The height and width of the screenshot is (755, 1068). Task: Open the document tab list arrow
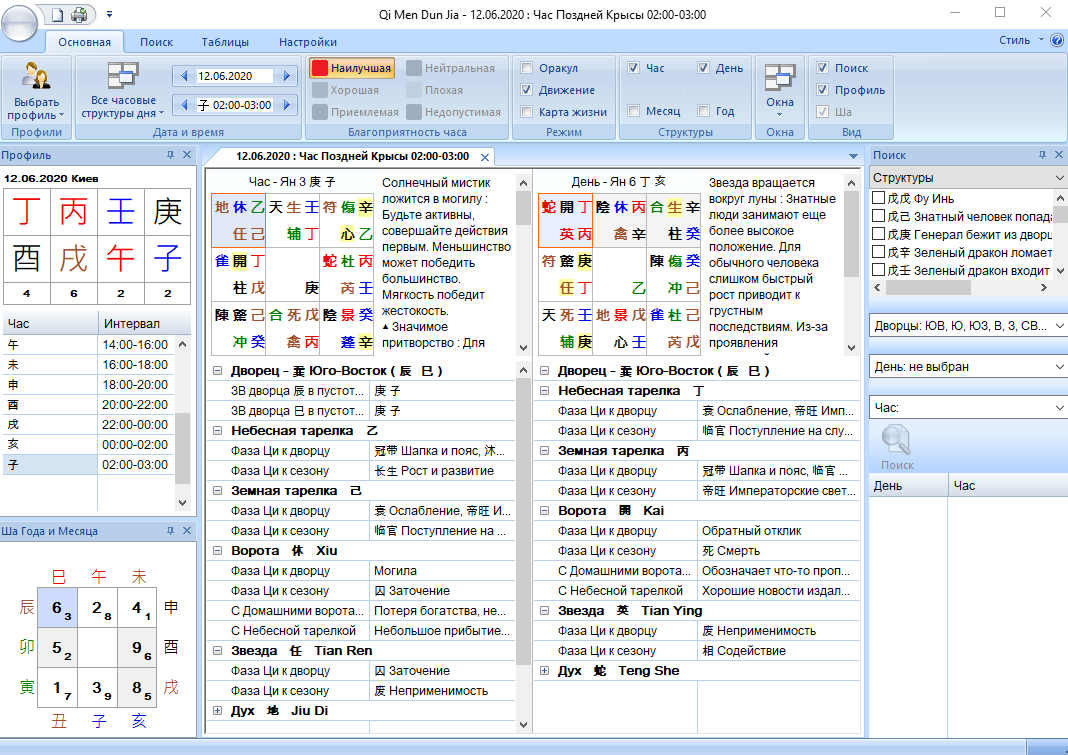pyautogui.click(x=853, y=157)
